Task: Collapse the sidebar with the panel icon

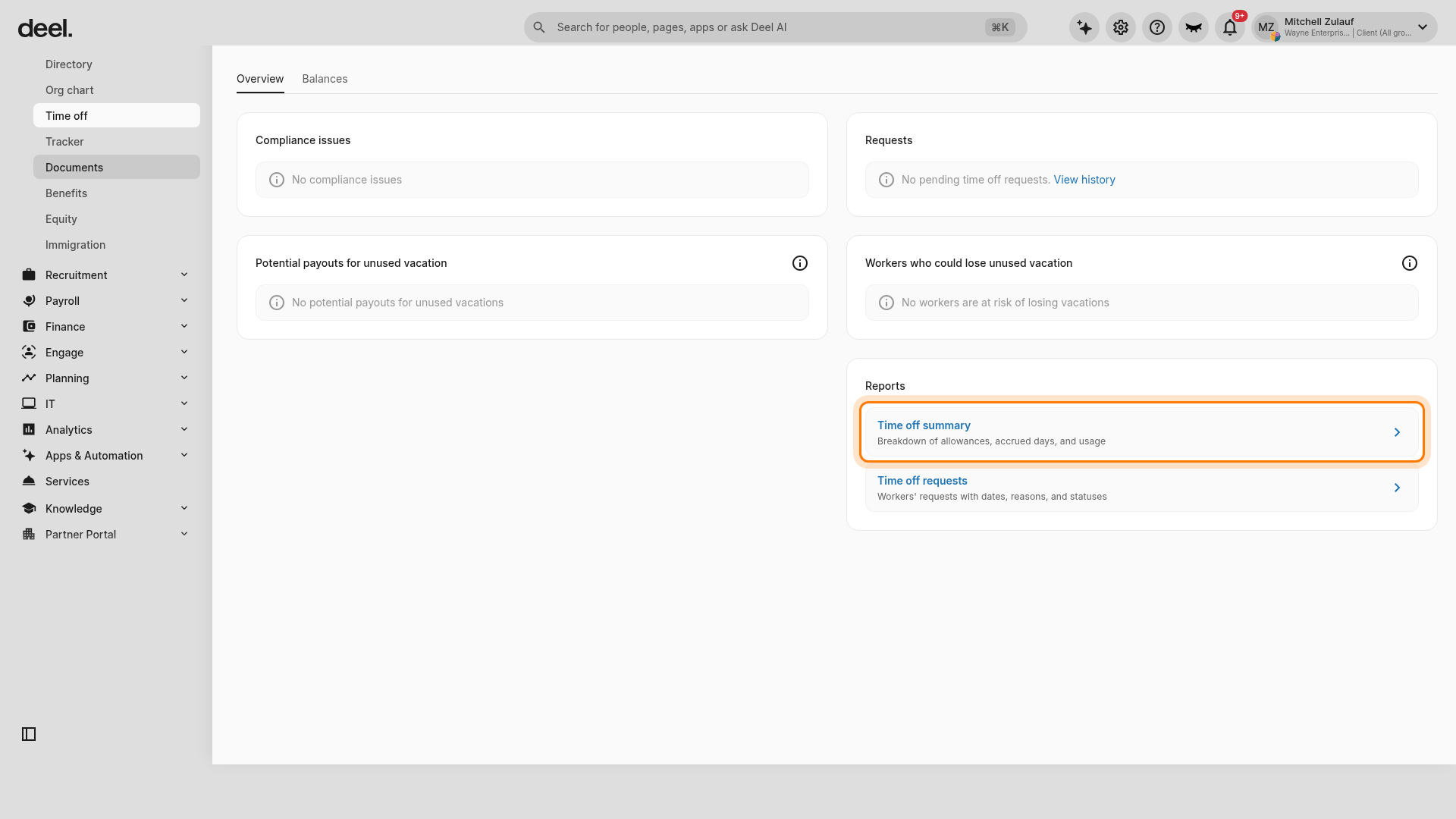Action: click(x=29, y=734)
